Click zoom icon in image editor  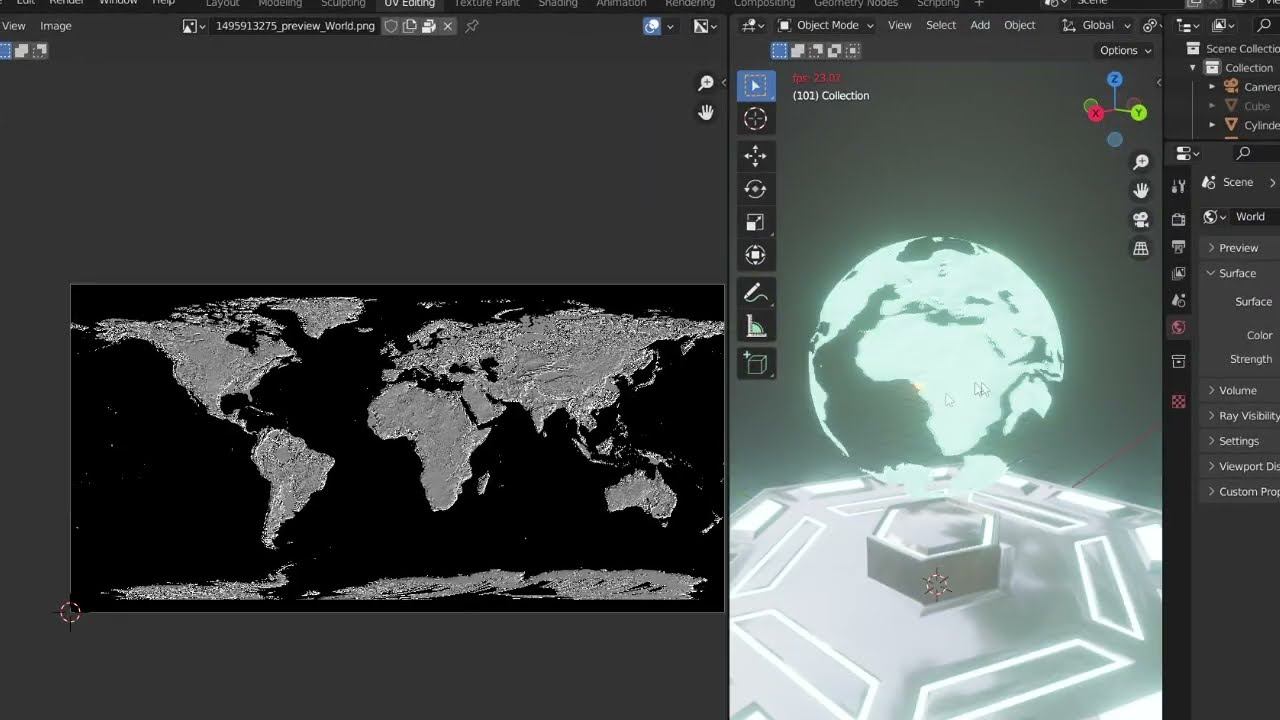[x=706, y=83]
